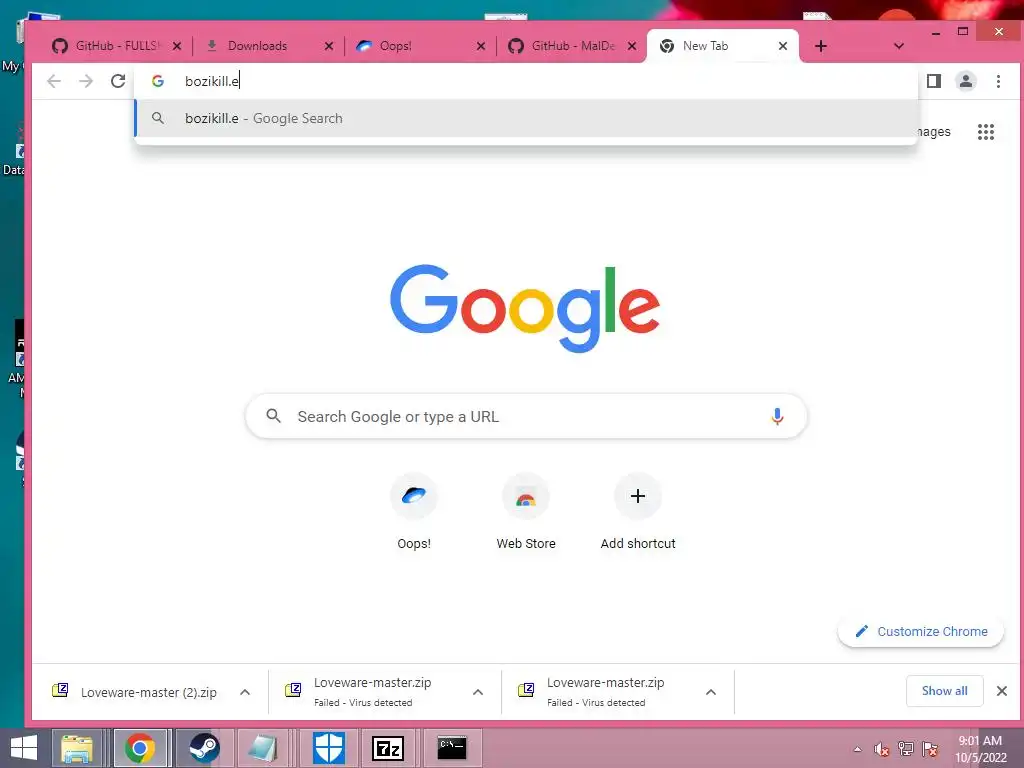Click the browser Forward arrow

86,81
